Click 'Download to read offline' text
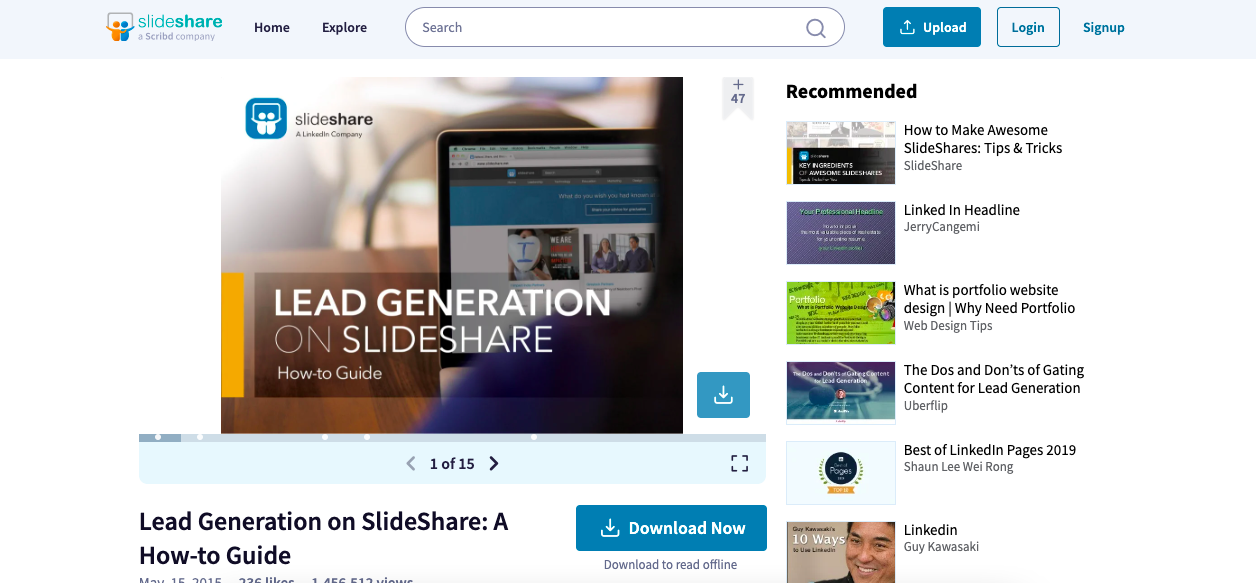1256x583 pixels. point(671,565)
